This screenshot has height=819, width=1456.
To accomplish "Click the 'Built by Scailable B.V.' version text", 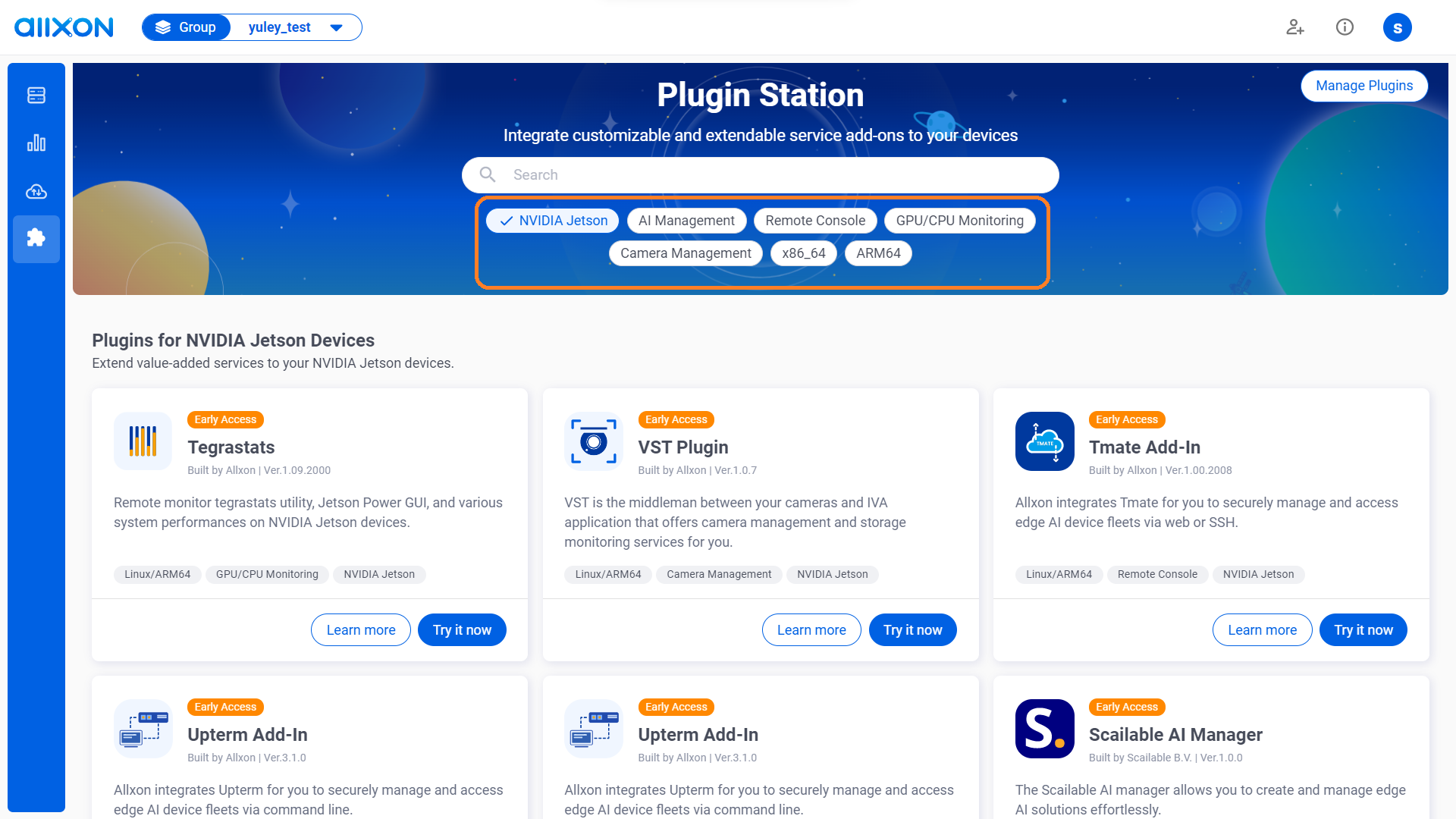I will 1166,758.
